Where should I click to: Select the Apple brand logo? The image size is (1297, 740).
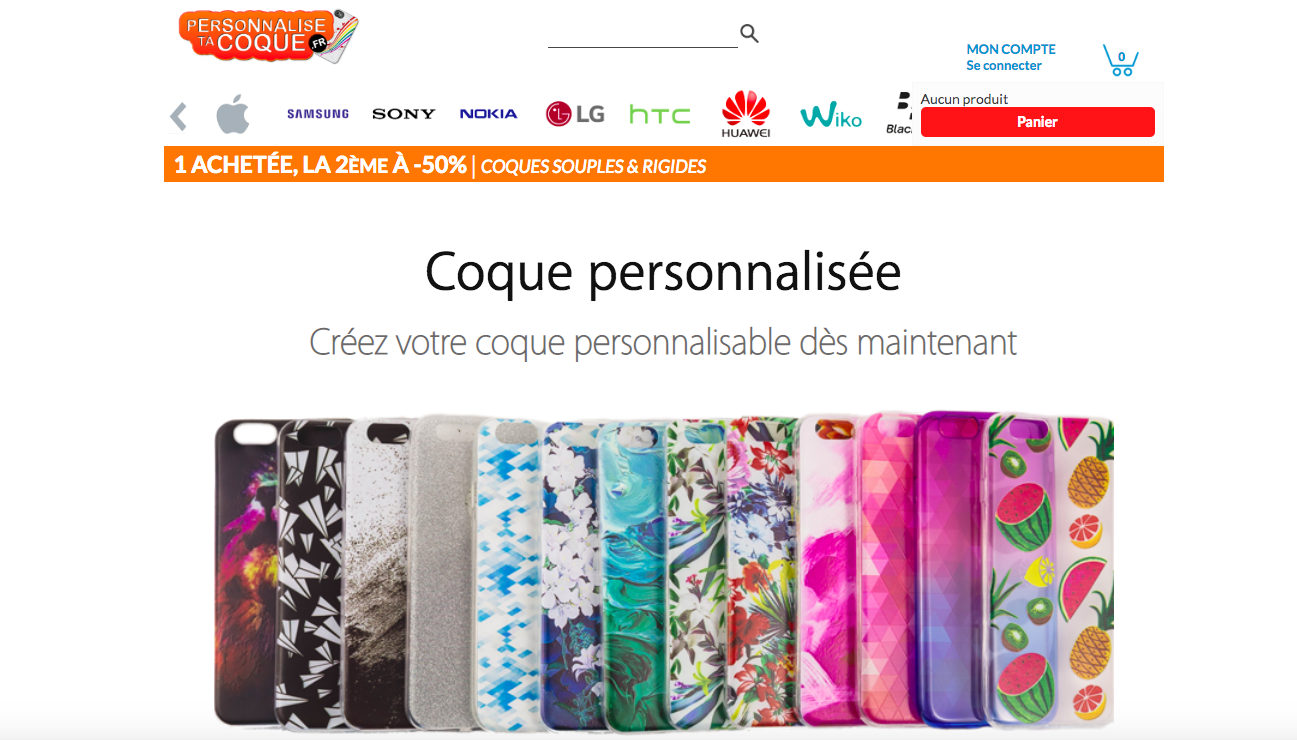pyautogui.click(x=233, y=114)
